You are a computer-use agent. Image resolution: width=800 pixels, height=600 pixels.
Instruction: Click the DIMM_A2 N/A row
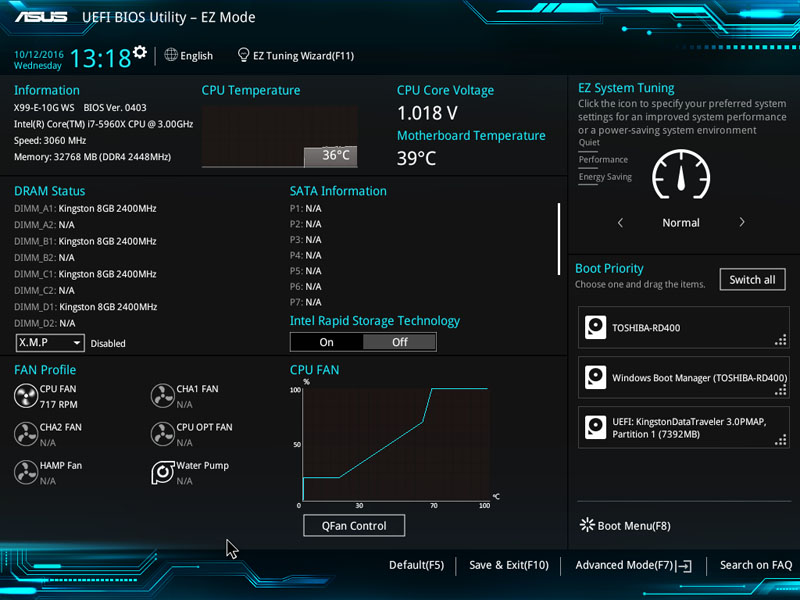44,224
